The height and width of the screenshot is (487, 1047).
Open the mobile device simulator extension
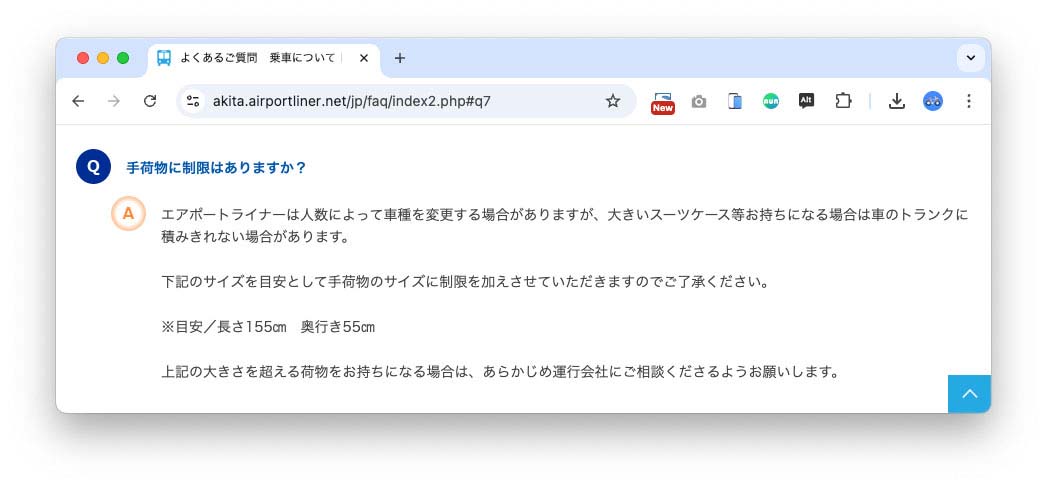(735, 102)
